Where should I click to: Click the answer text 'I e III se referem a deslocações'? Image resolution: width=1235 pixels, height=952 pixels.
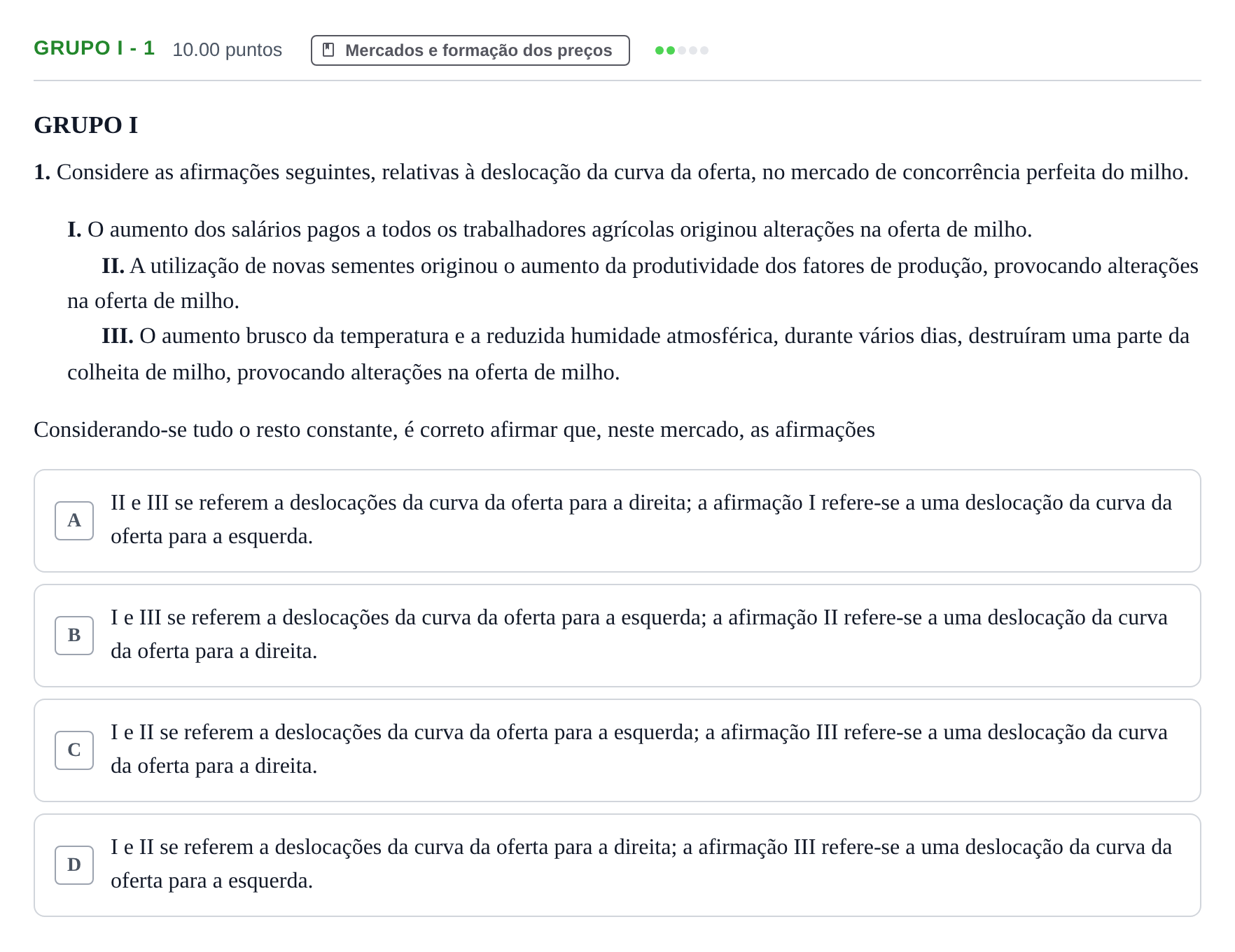click(639, 634)
